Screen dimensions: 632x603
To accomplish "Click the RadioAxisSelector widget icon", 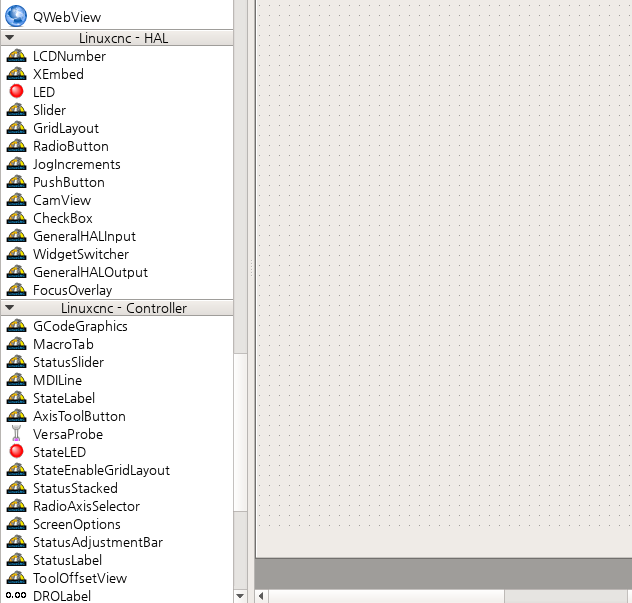I will (17, 506).
